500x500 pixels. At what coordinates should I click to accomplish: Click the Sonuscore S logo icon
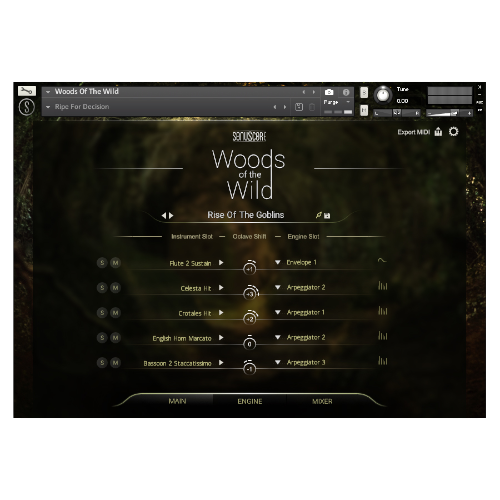[x=27, y=107]
